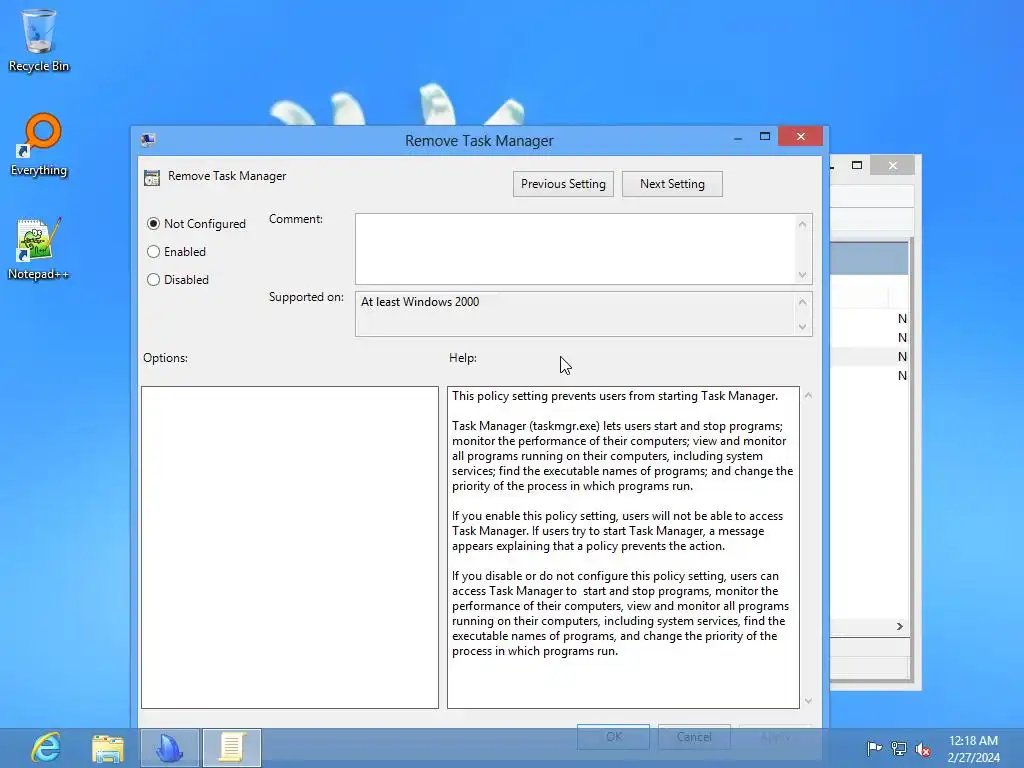Click the OK button

[x=613, y=737]
